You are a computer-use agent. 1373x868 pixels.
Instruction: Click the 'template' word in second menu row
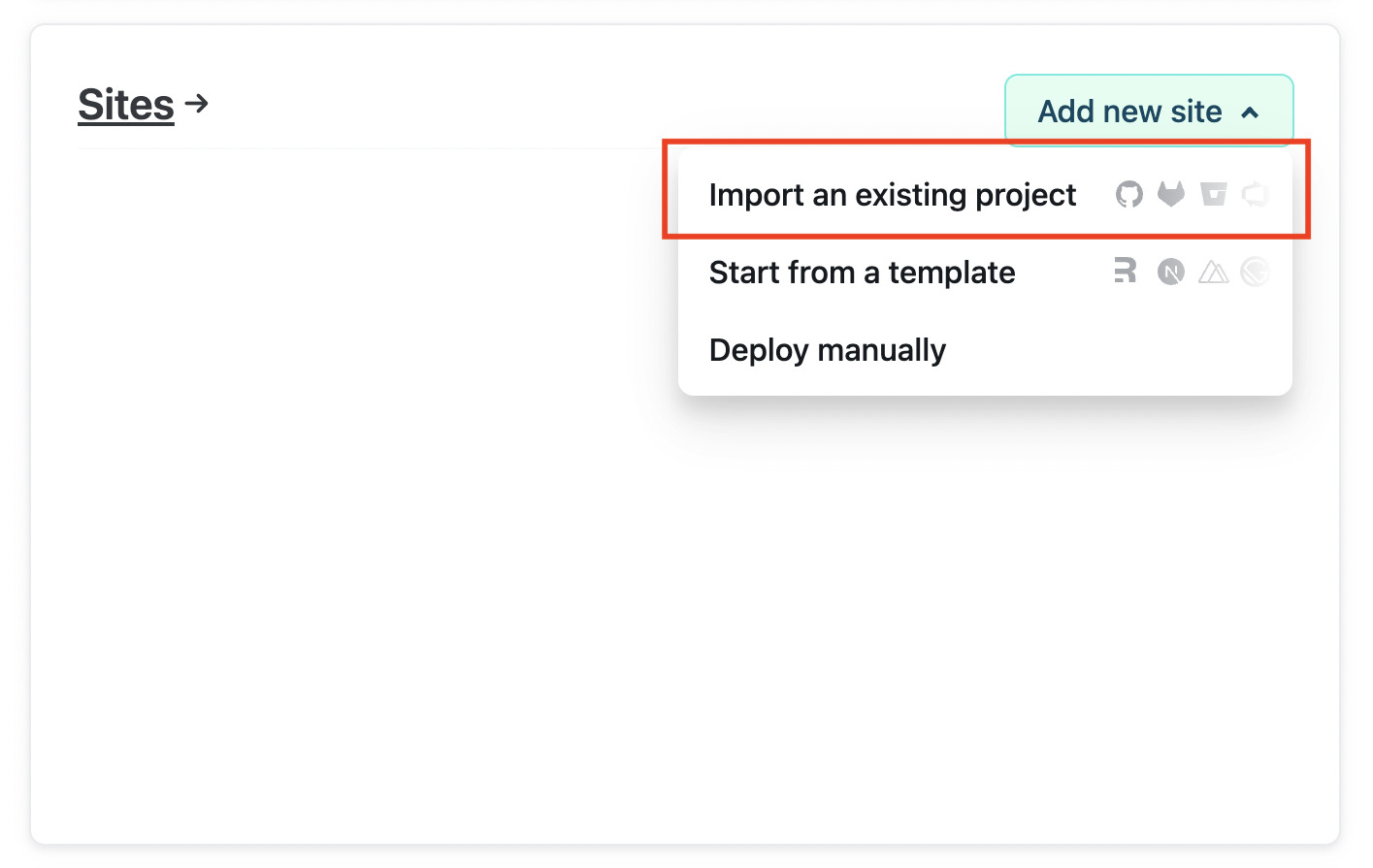click(952, 273)
